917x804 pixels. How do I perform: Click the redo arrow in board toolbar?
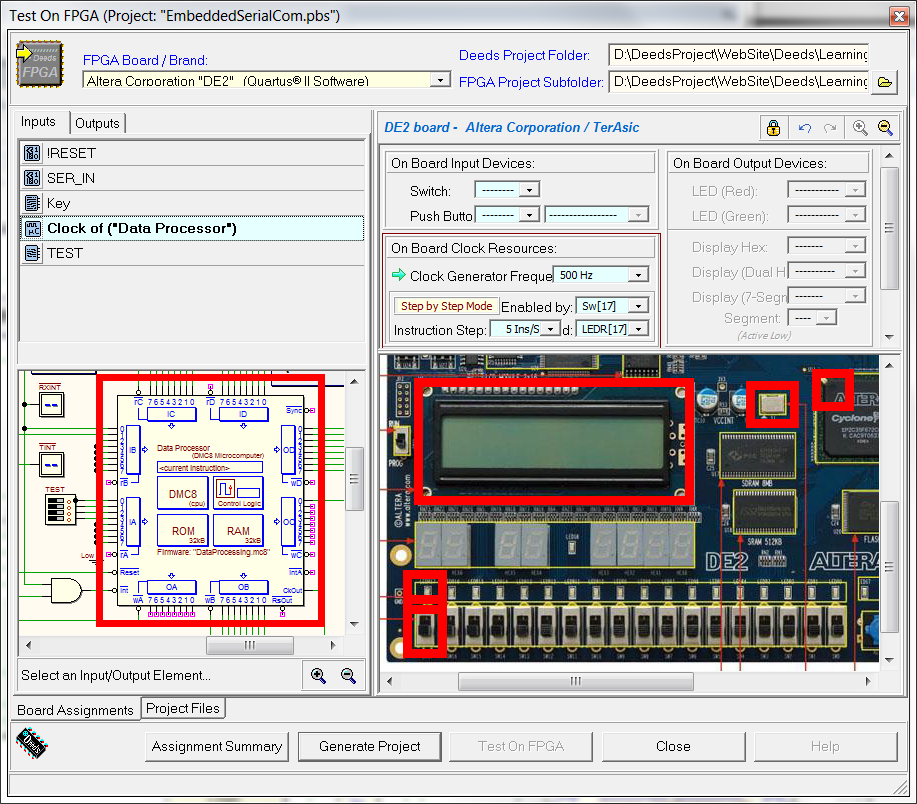830,127
